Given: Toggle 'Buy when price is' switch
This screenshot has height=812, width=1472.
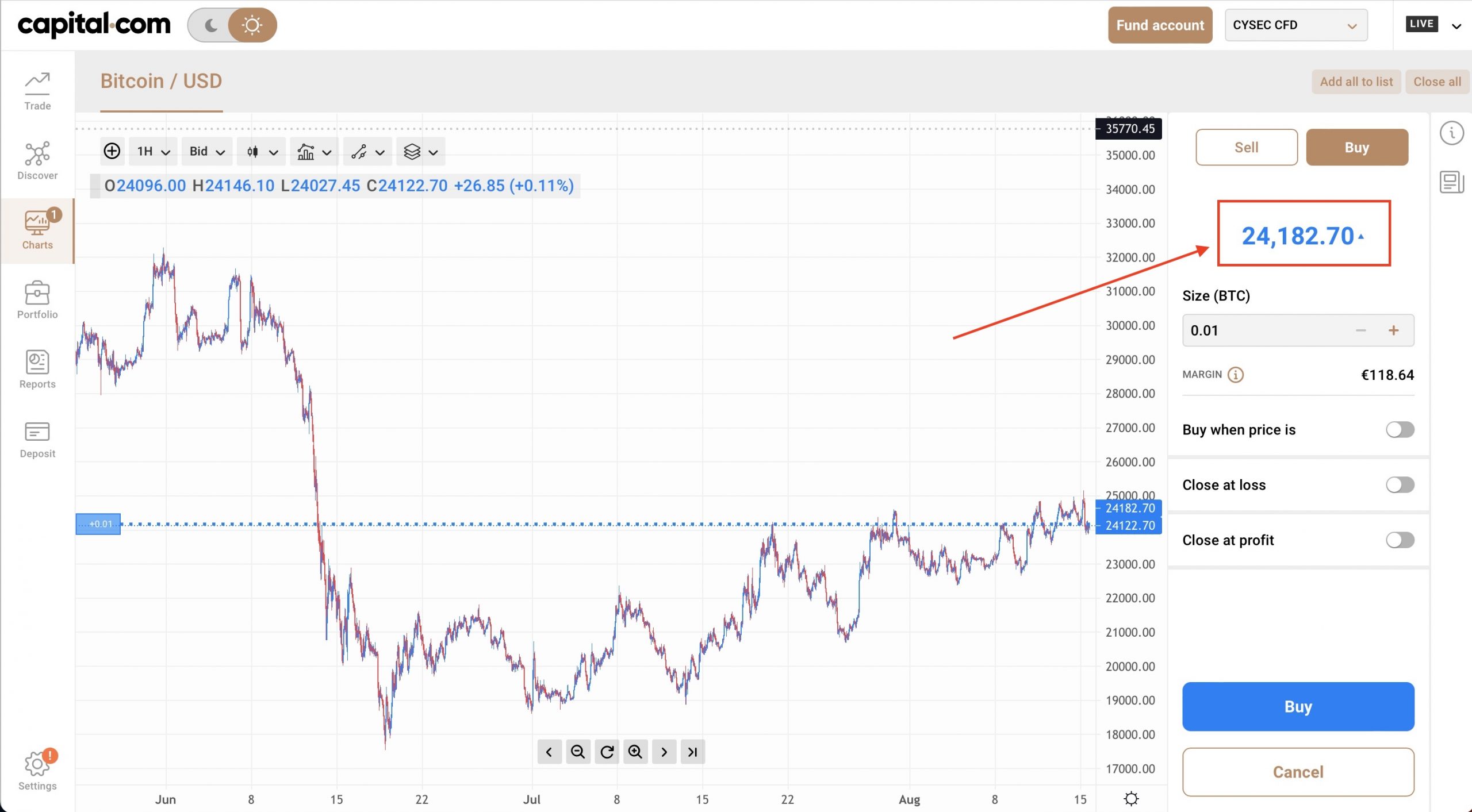Looking at the screenshot, I should point(1400,430).
